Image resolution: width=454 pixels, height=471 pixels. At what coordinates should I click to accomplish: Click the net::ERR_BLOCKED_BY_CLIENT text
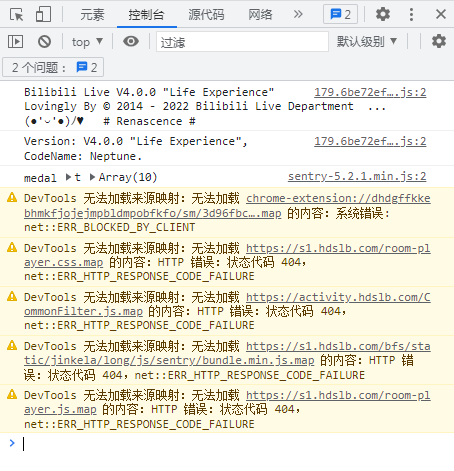tap(110, 227)
